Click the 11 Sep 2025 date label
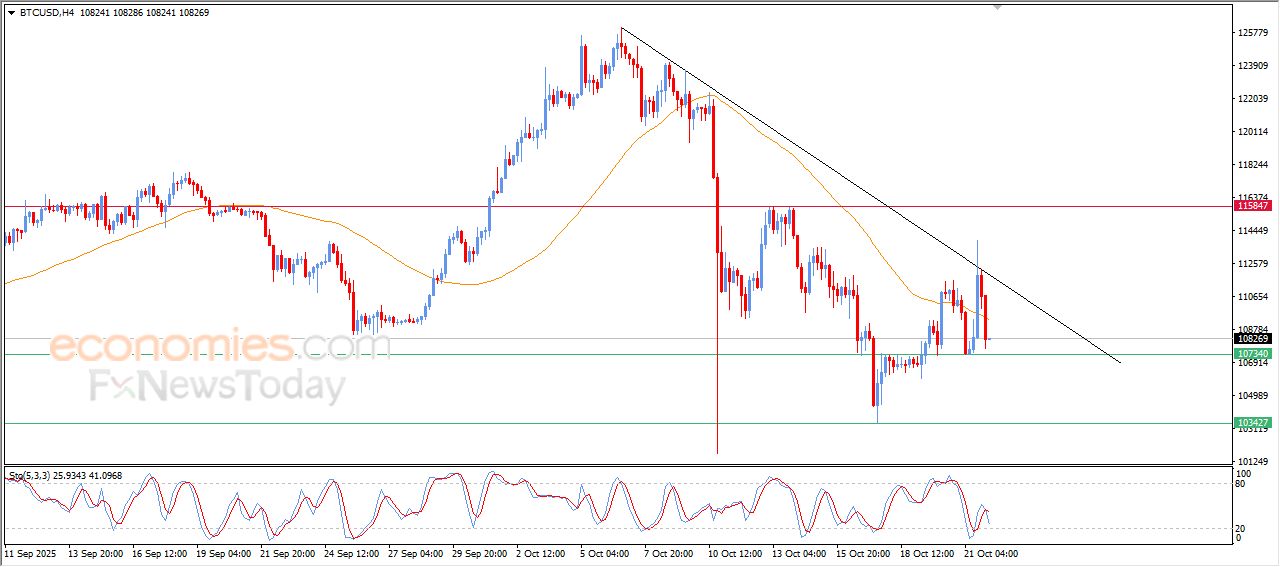This screenshot has width=1280, height=567. point(30,553)
